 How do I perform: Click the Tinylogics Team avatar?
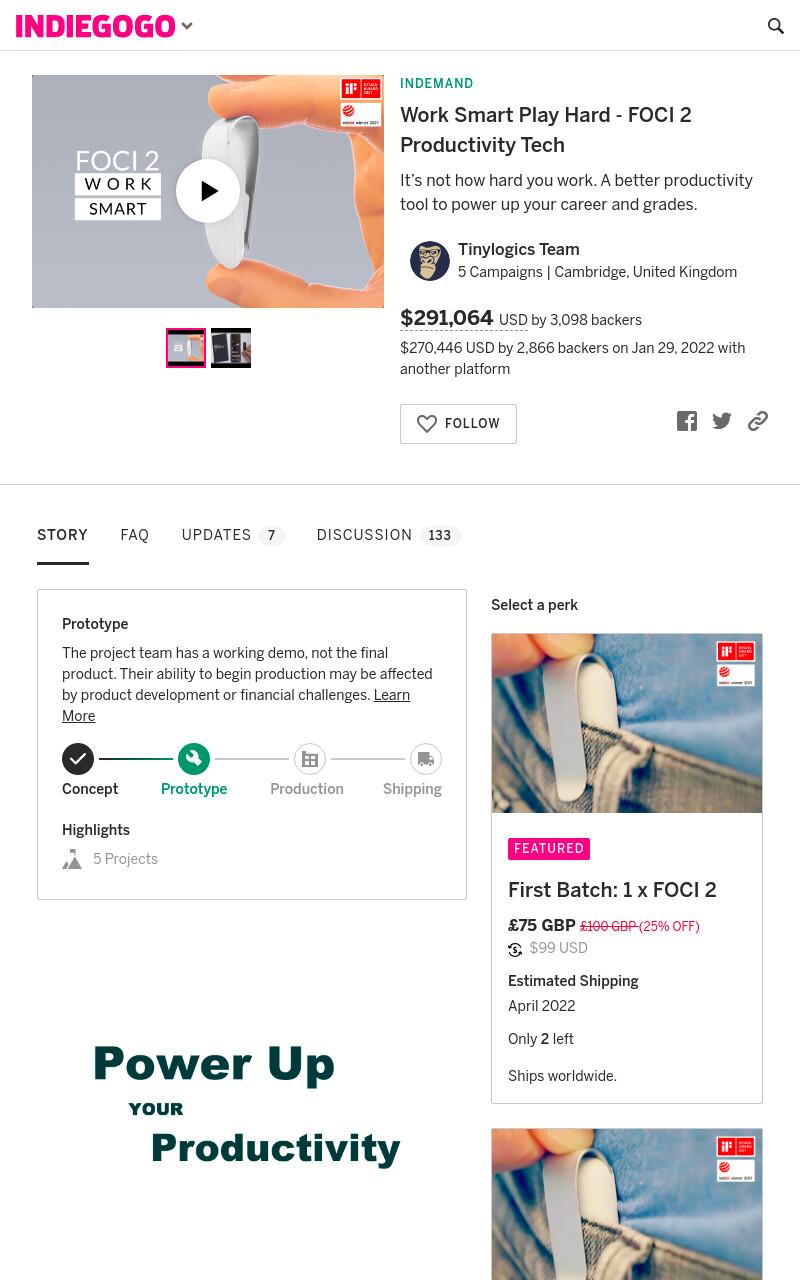[430, 261]
